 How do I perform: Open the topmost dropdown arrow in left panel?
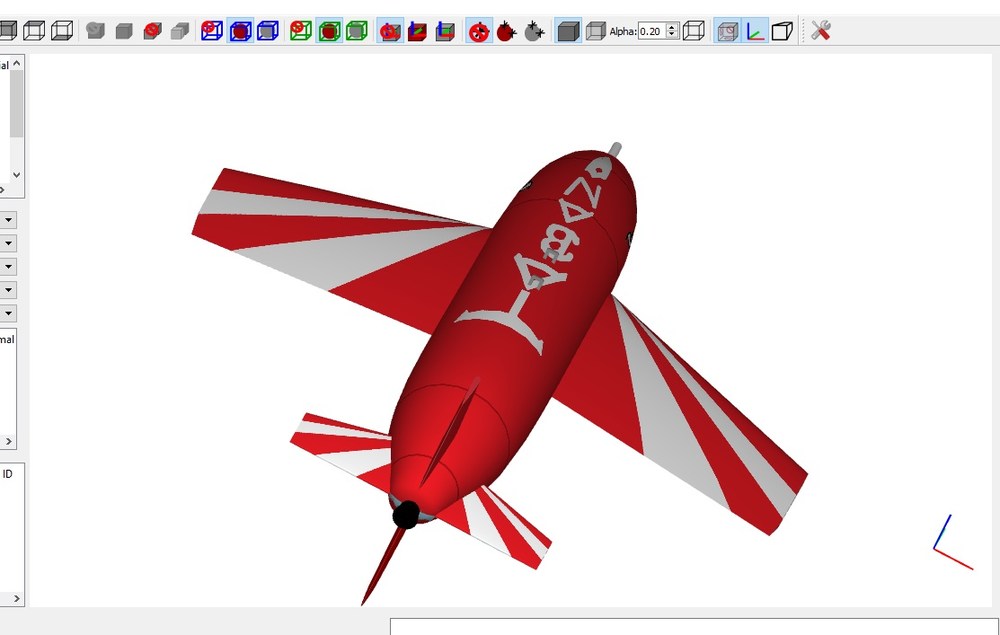click(8, 220)
